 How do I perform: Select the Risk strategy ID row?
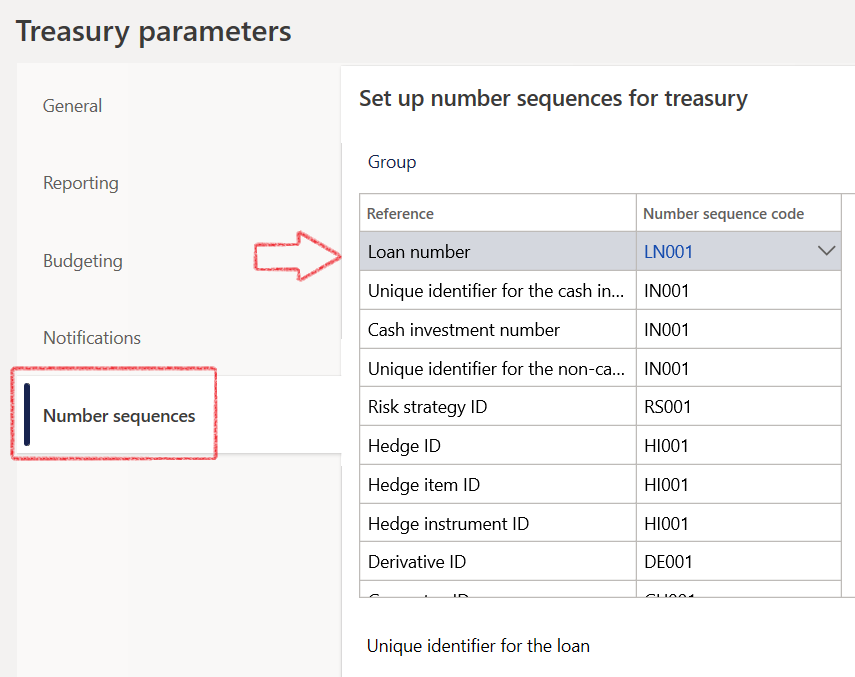428,407
